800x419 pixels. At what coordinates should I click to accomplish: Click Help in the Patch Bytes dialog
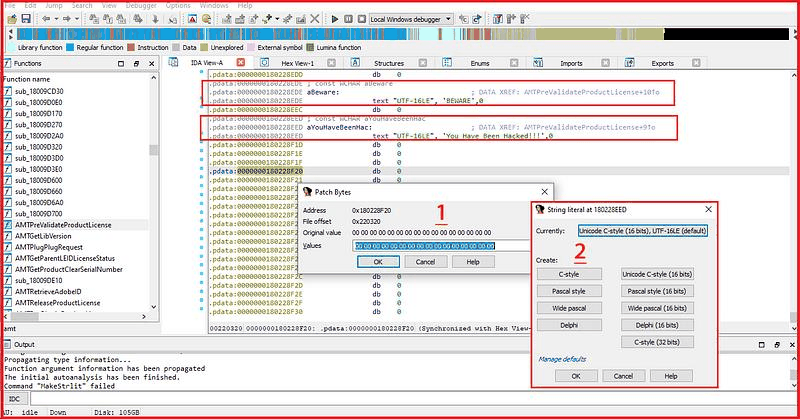(x=473, y=262)
